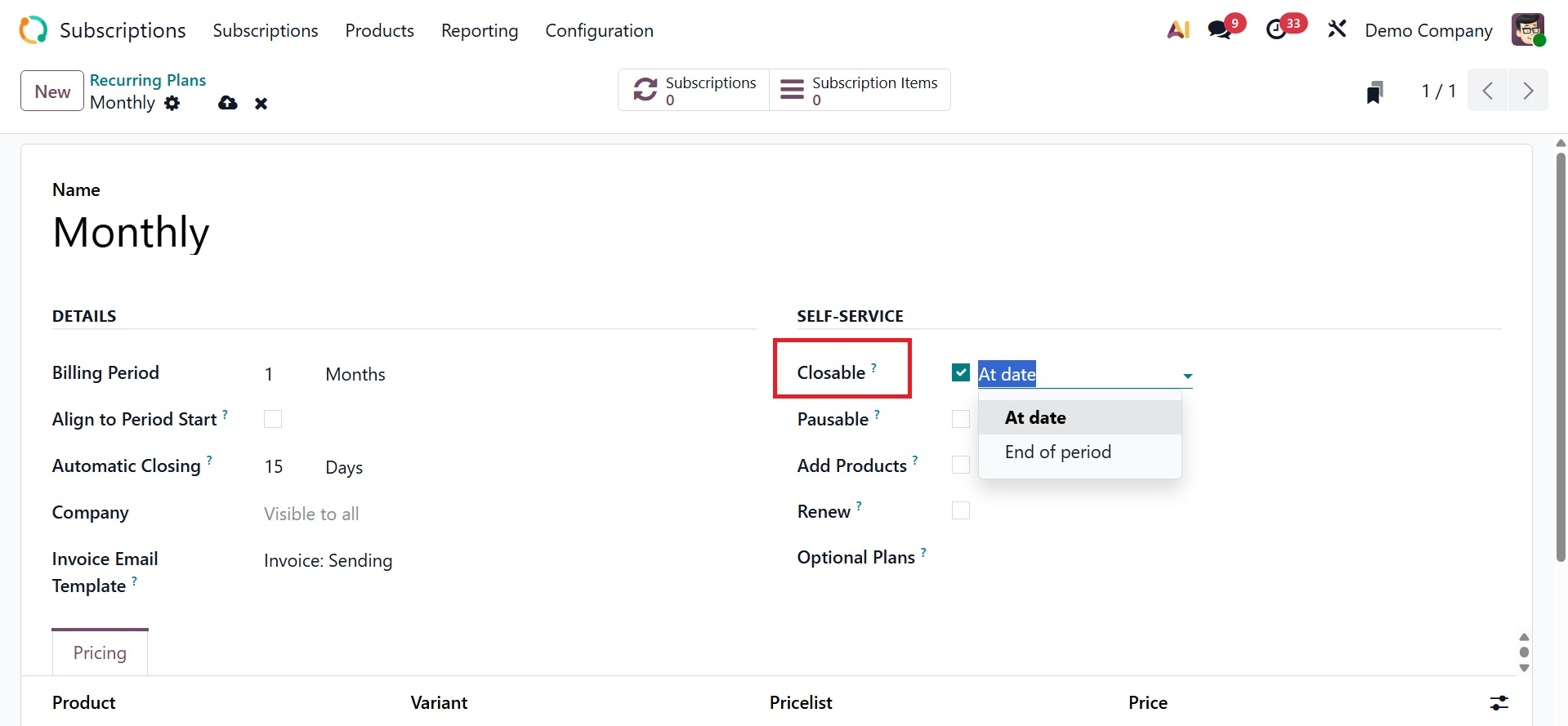This screenshot has width=1568, height=726.
Task: Click the AI assistant icon
Action: click(x=1177, y=30)
